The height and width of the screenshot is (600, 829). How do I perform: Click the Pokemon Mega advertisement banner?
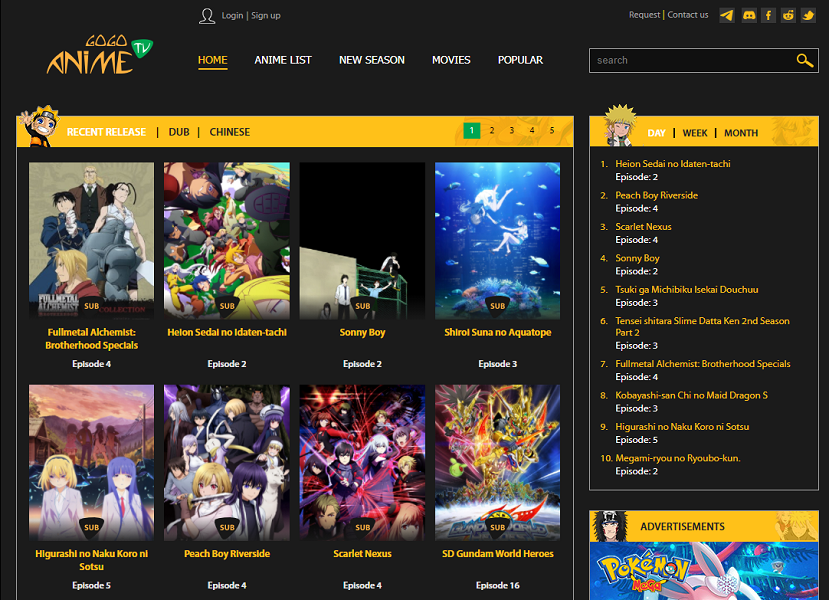704,571
